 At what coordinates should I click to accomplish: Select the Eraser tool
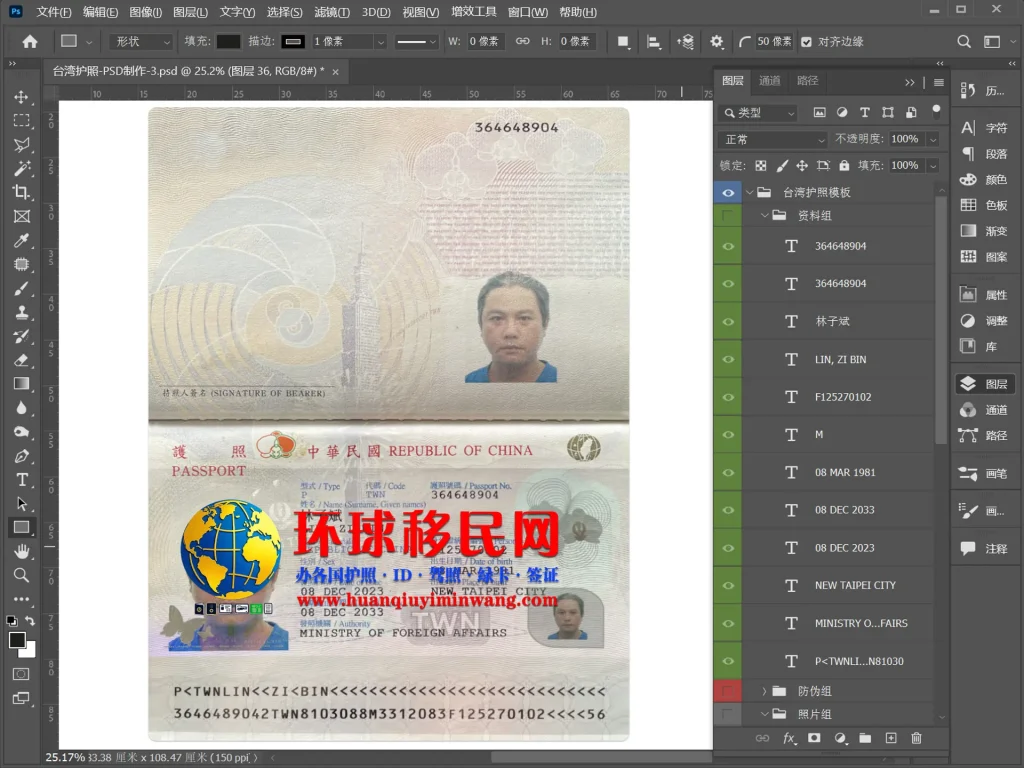point(22,360)
